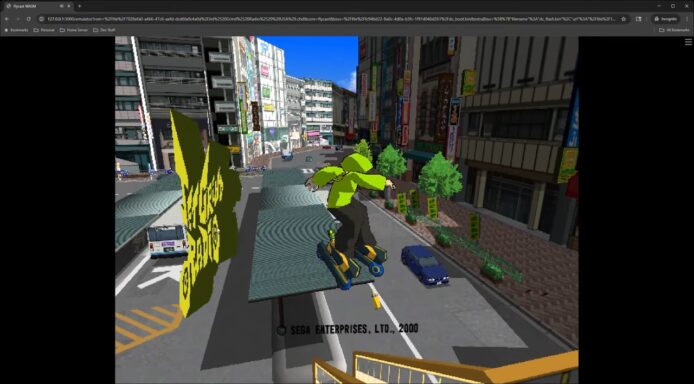This screenshot has width=694, height=384.
Task: Go forward in browser history
Action: tap(18, 19)
